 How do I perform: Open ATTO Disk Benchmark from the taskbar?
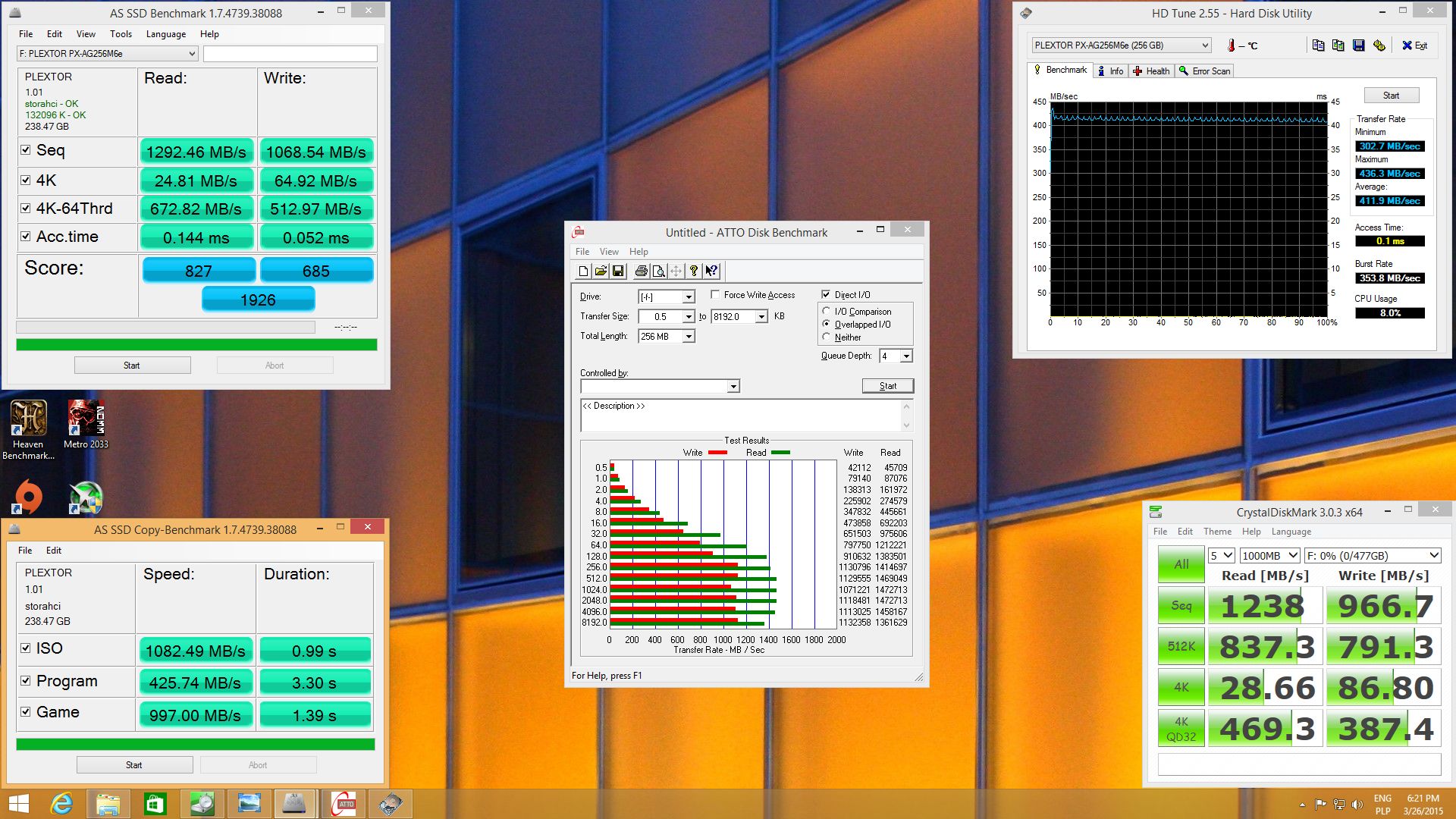(x=342, y=803)
